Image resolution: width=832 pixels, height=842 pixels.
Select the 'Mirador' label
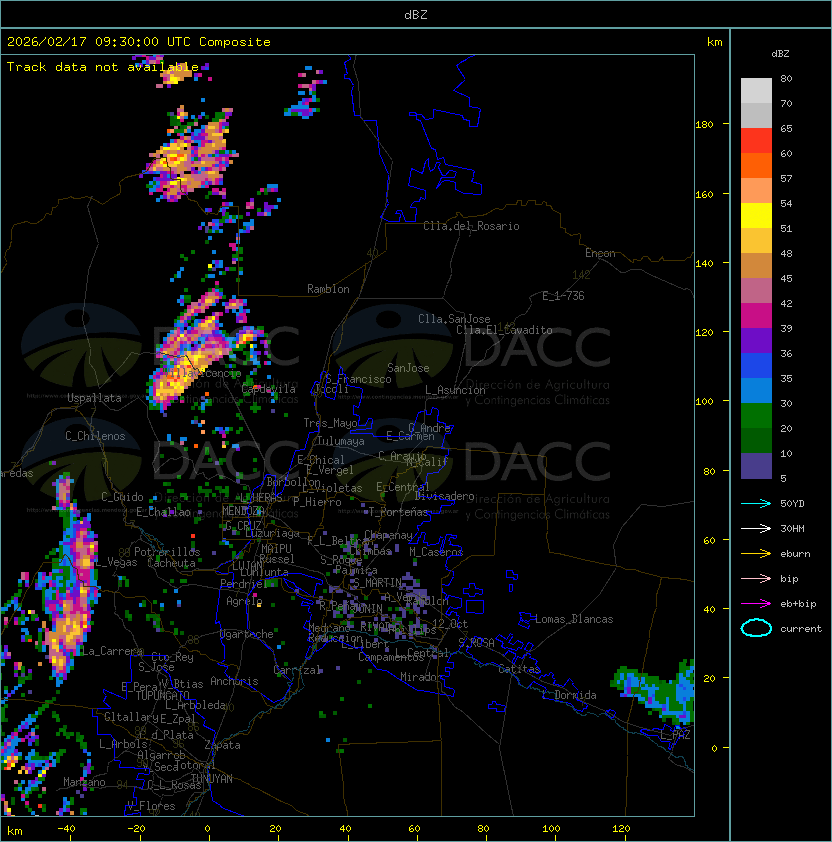422,677
